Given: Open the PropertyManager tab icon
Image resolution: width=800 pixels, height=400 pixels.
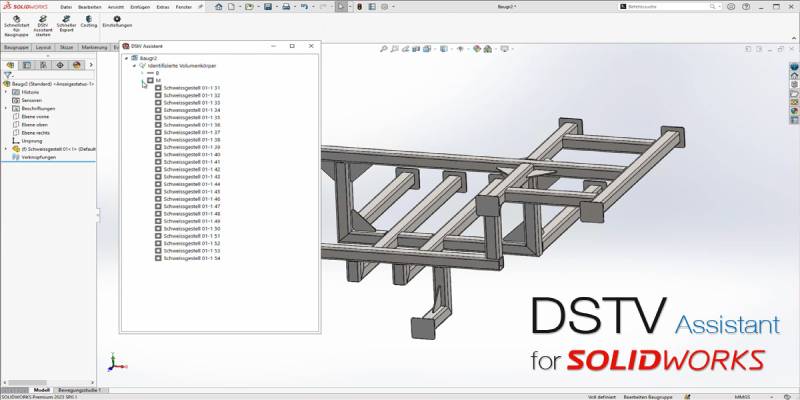Looking at the screenshot, I should pos(27,65).
